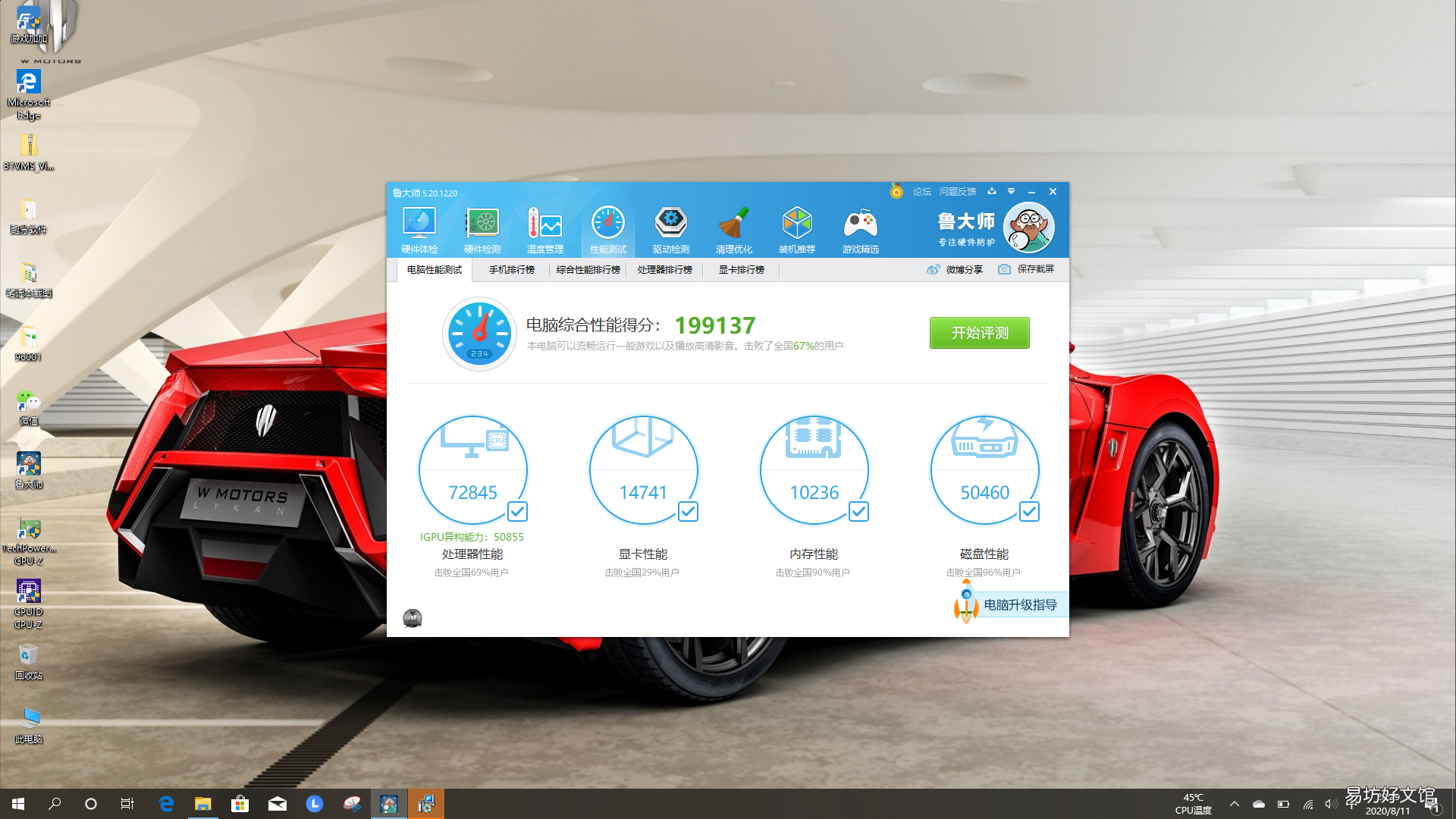The width and height of the screenshot is (1456, 819).
Task: Uncheck the 显卡性能 test checkbox
Action: (688, 512)
